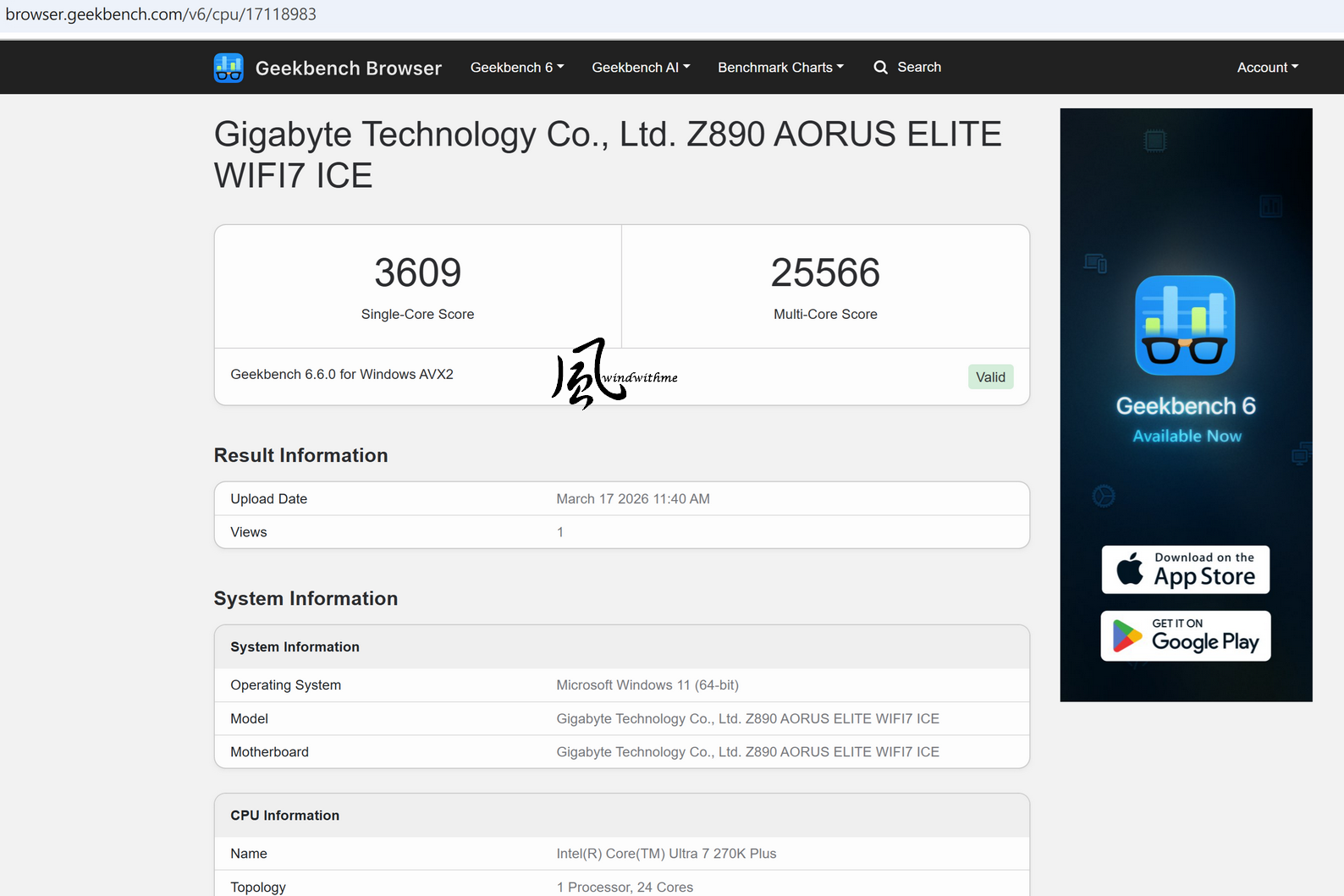Click the Valid status badge
Viewport: 1344px width, 896px height.
tap(990, 377)
